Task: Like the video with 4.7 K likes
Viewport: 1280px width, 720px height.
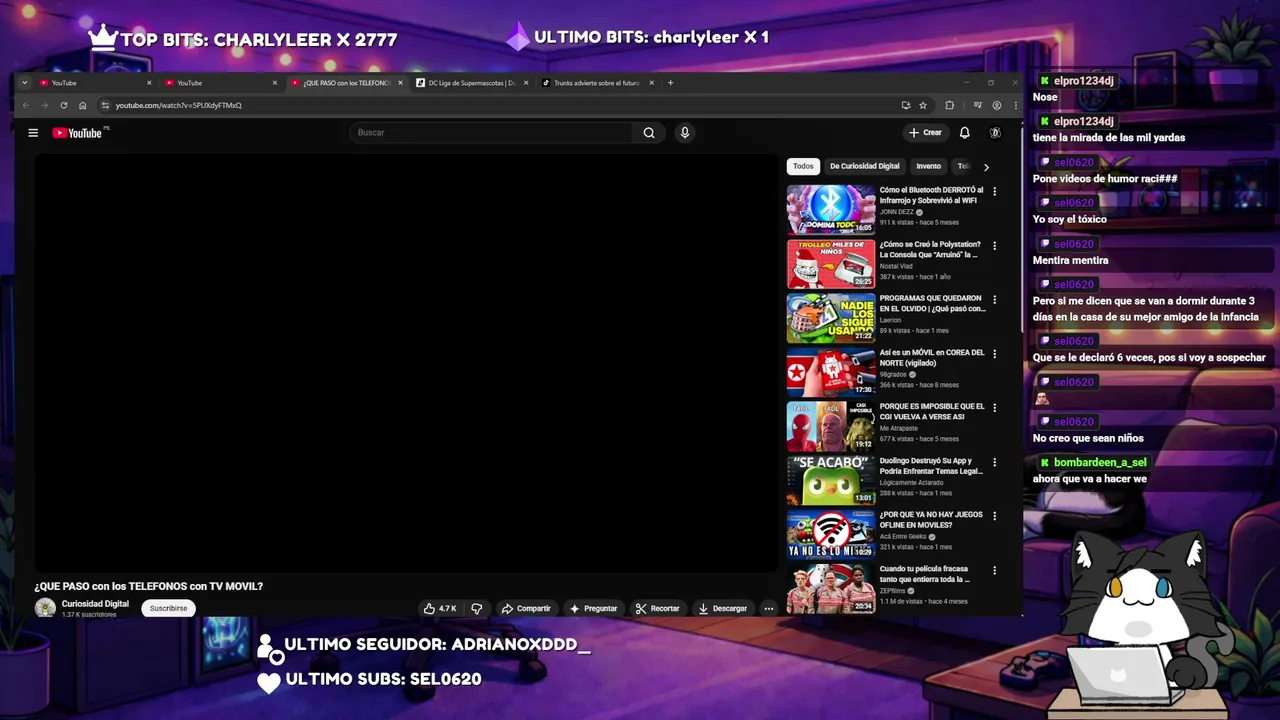Action: (x=439, y=608)
